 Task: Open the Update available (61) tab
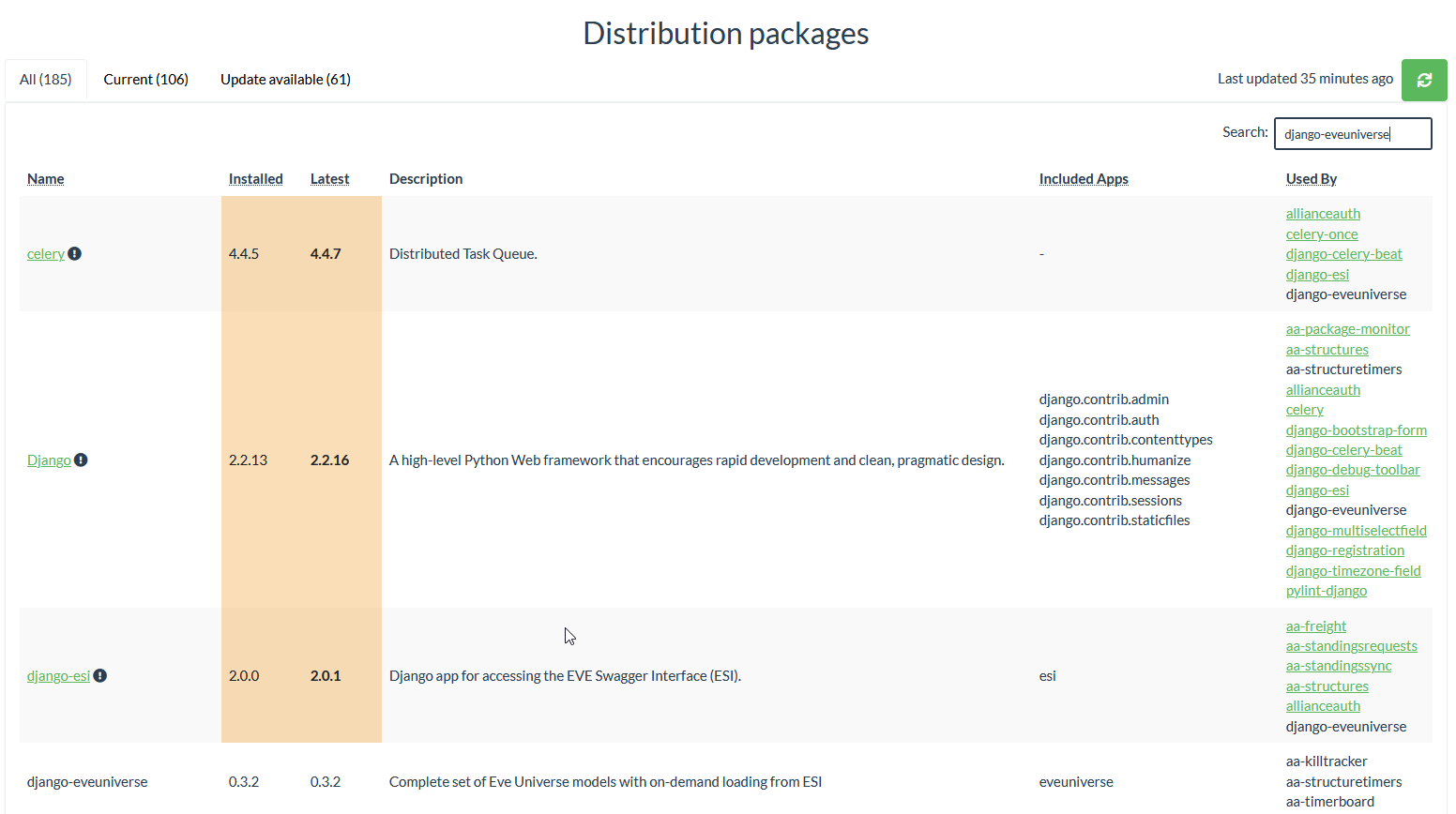pos(285,80)
